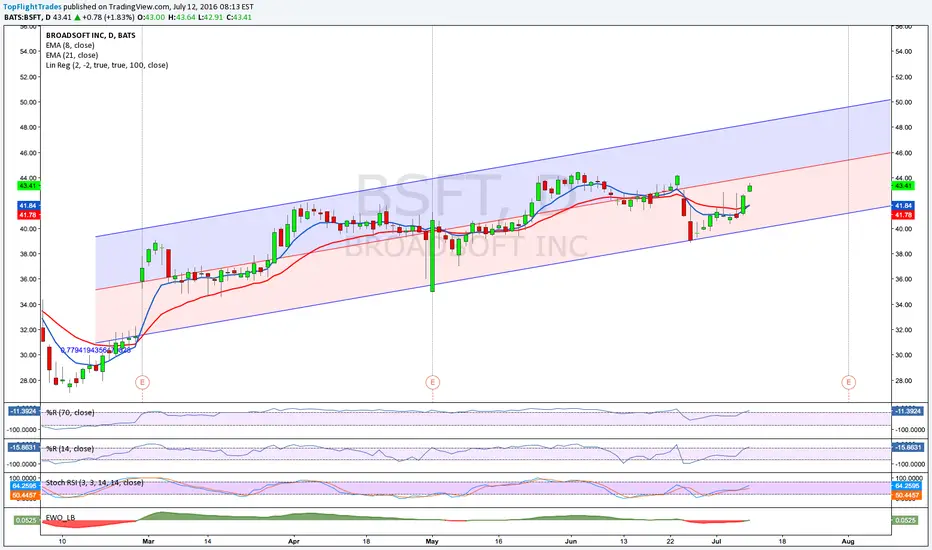Click the H:43.64 high price value

click(181, 17)
